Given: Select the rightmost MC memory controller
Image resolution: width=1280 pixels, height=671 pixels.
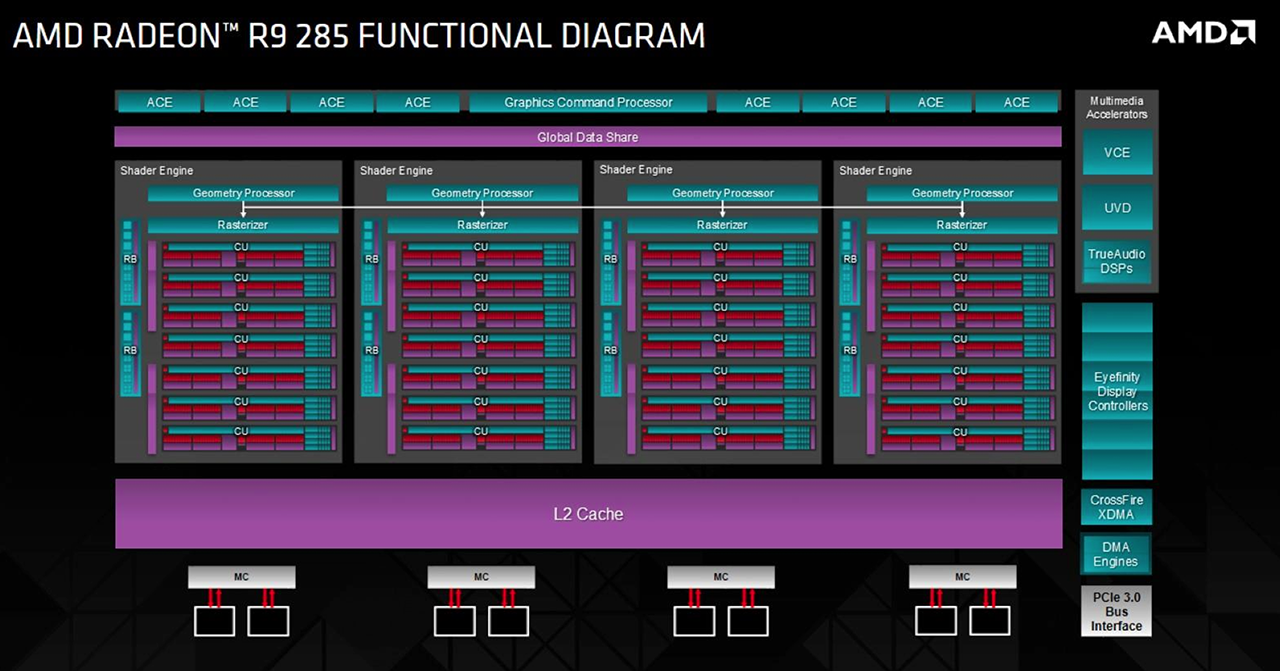Looking at the screenshot, I should [962, 577].
